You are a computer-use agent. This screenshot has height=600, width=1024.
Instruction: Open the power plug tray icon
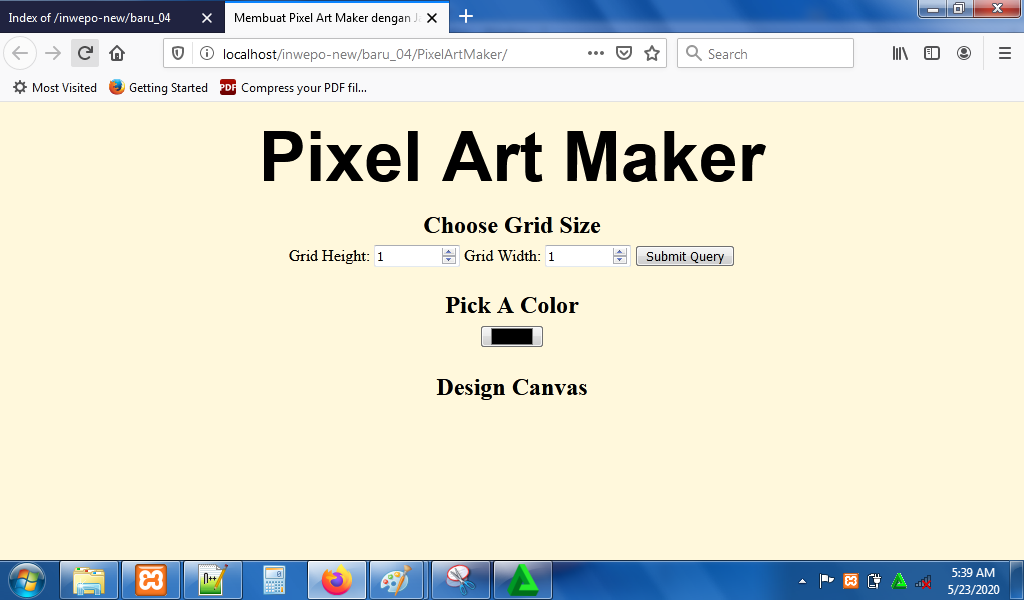coord(874,581)
